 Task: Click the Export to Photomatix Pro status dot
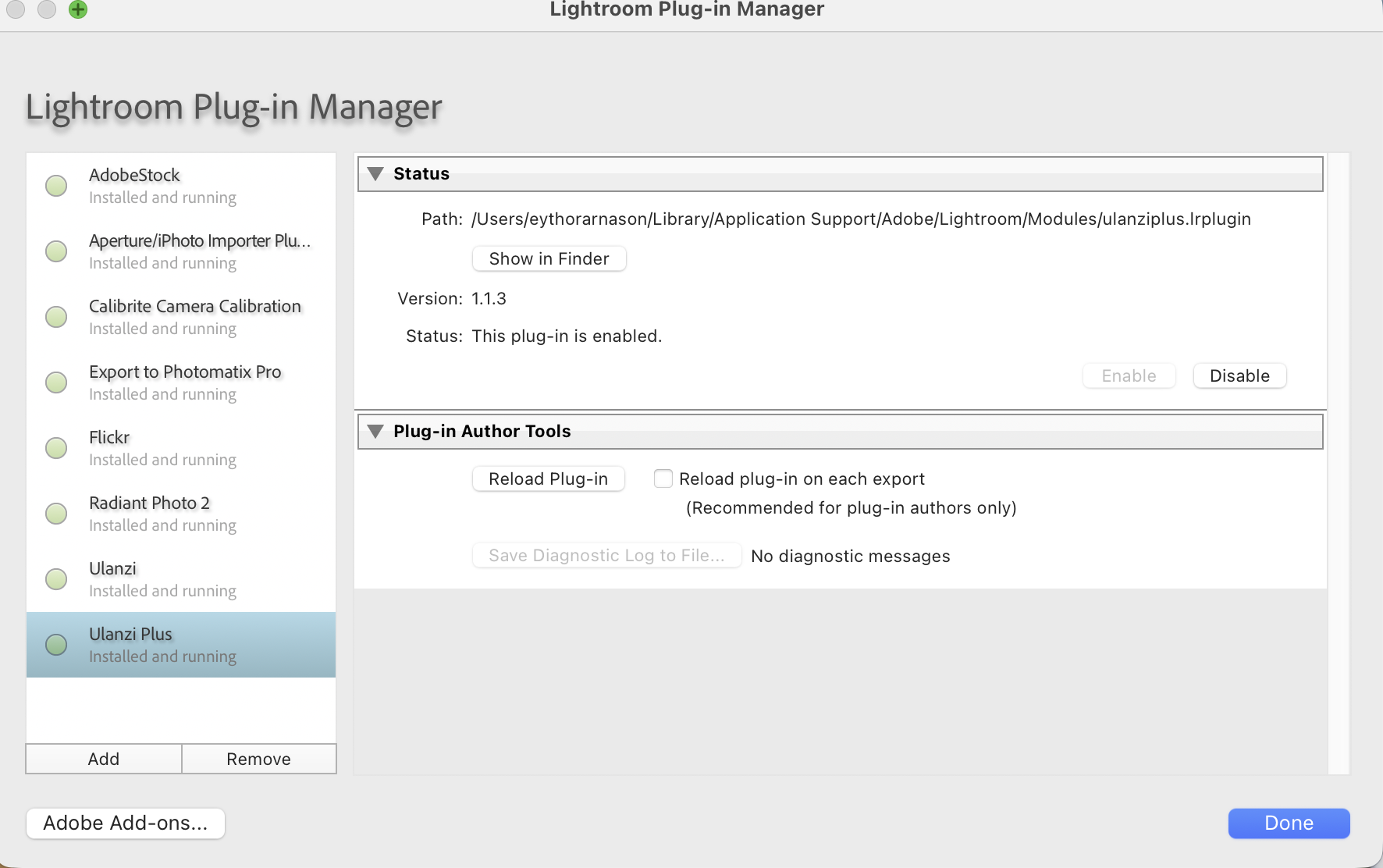pyautogui.click(x=56, y=382)
